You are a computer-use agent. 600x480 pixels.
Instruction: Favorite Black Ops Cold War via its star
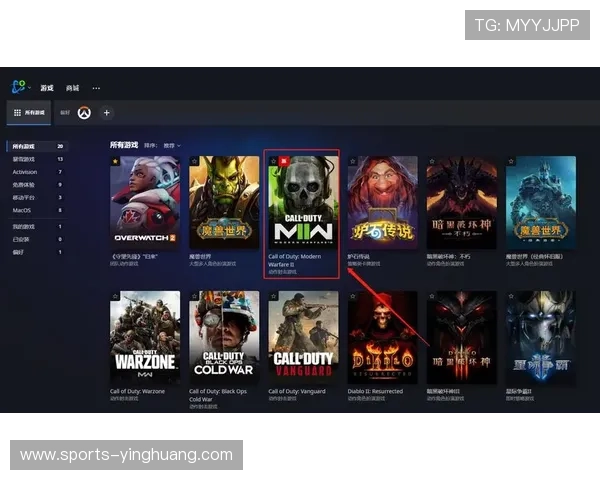pos(194,296)
